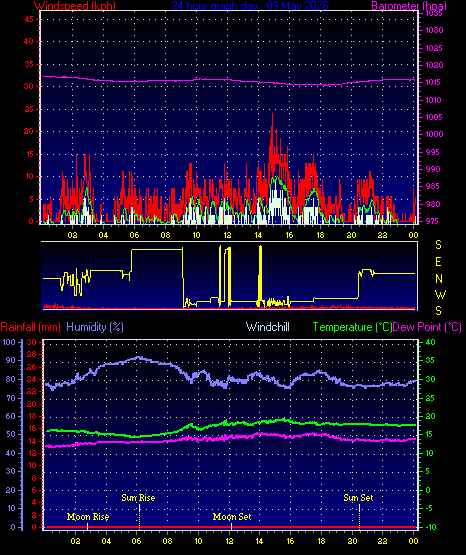The image size is (466, 555).
Task: Click the 100 humidity scale value
Action: click(9, 342)
